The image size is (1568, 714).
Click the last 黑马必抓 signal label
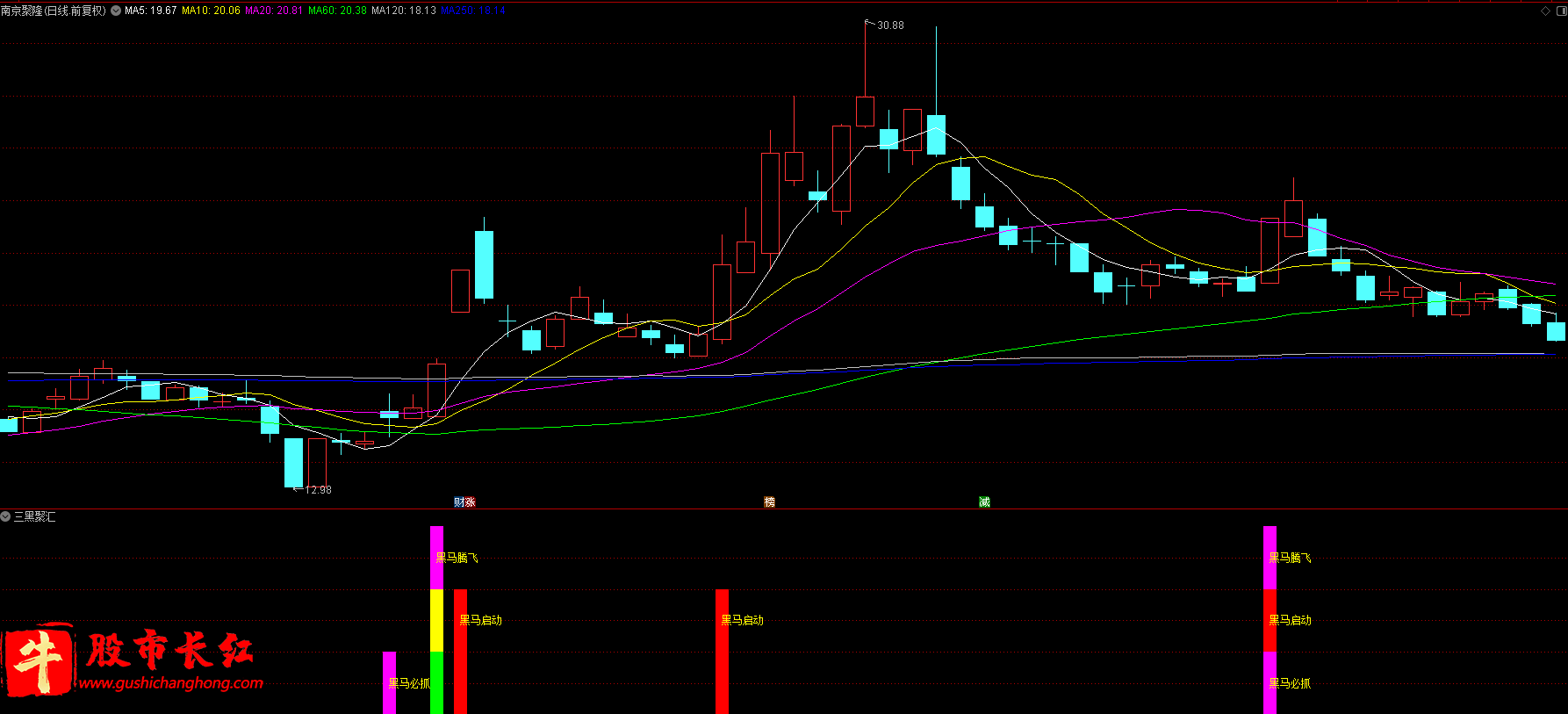coord(1290,683)
